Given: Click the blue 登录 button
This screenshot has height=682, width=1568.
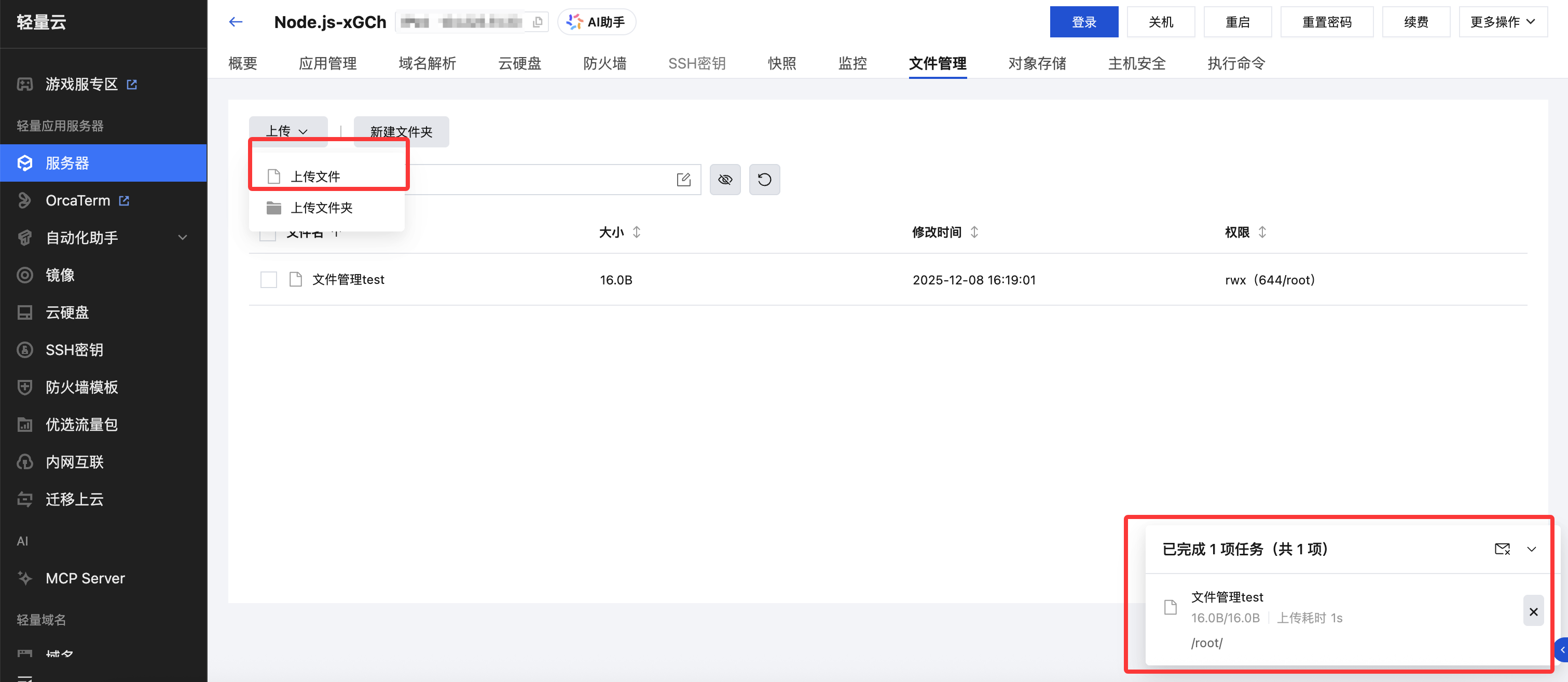Looking at the screenshot, I should (1083, 22).
